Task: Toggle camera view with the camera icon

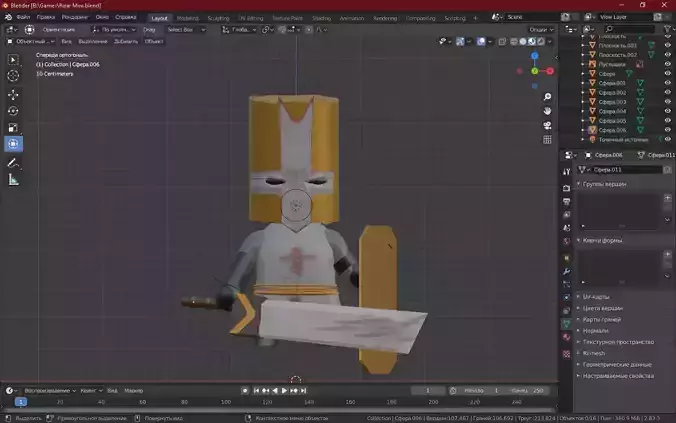Action: point(547,125)
